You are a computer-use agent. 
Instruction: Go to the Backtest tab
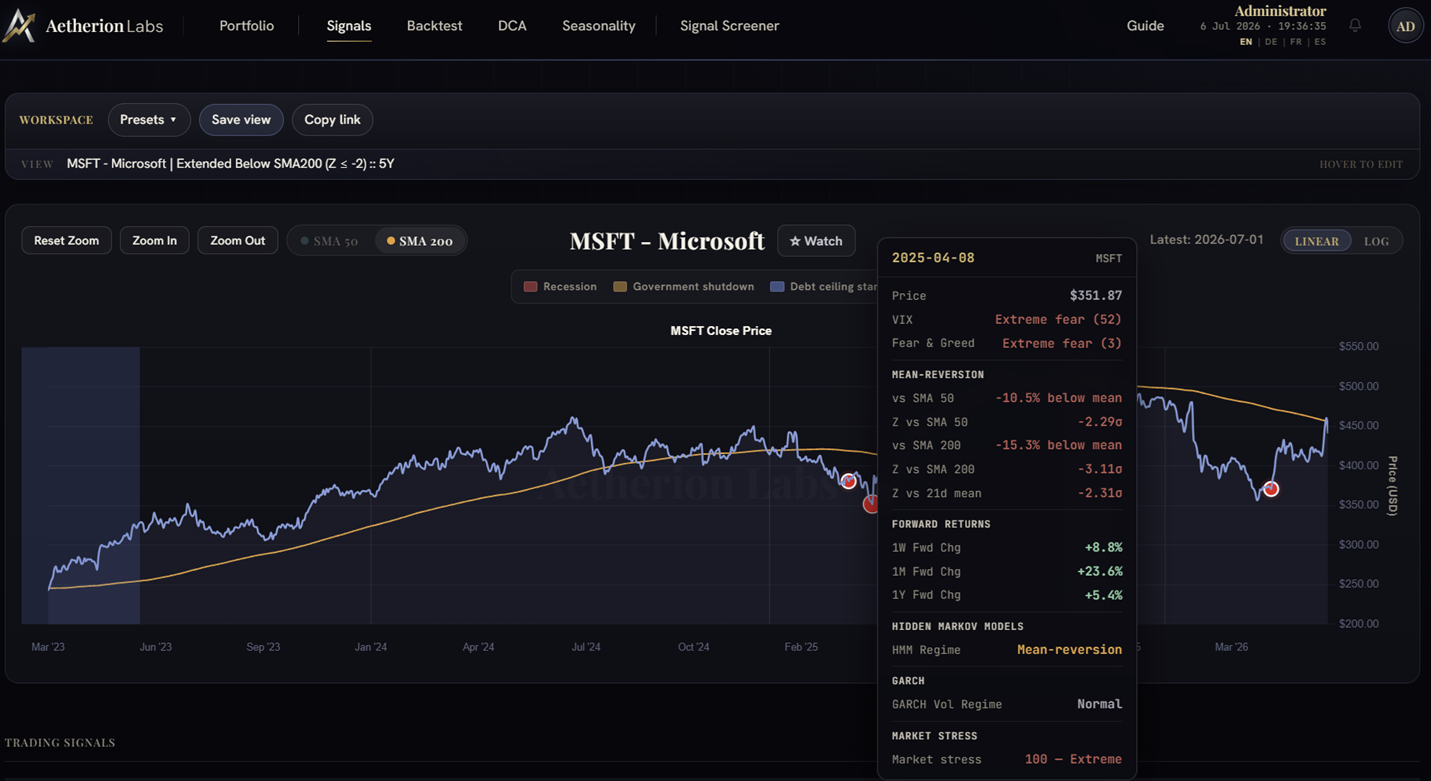pyautogui.click(x=434, y=26)
